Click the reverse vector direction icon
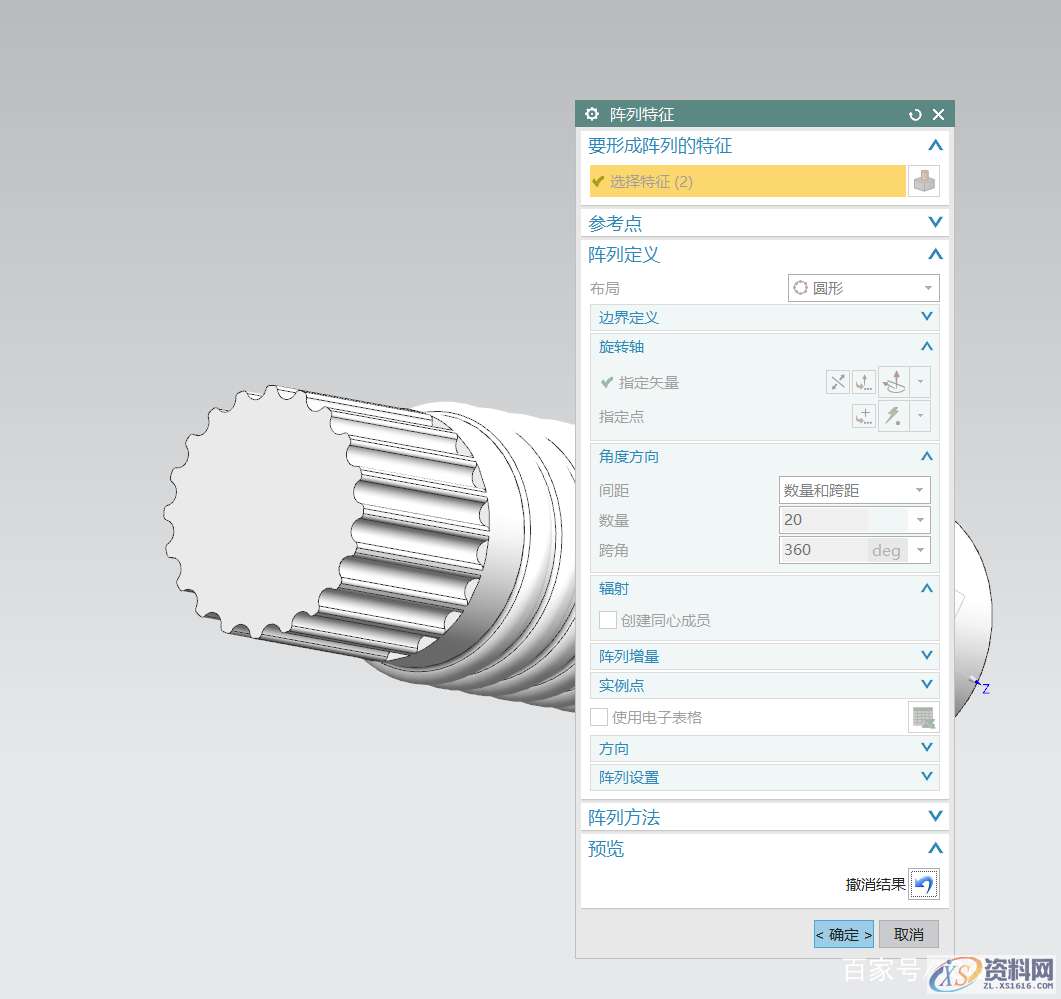Screen dimensions: 1061x999 [x=837, y=382]
